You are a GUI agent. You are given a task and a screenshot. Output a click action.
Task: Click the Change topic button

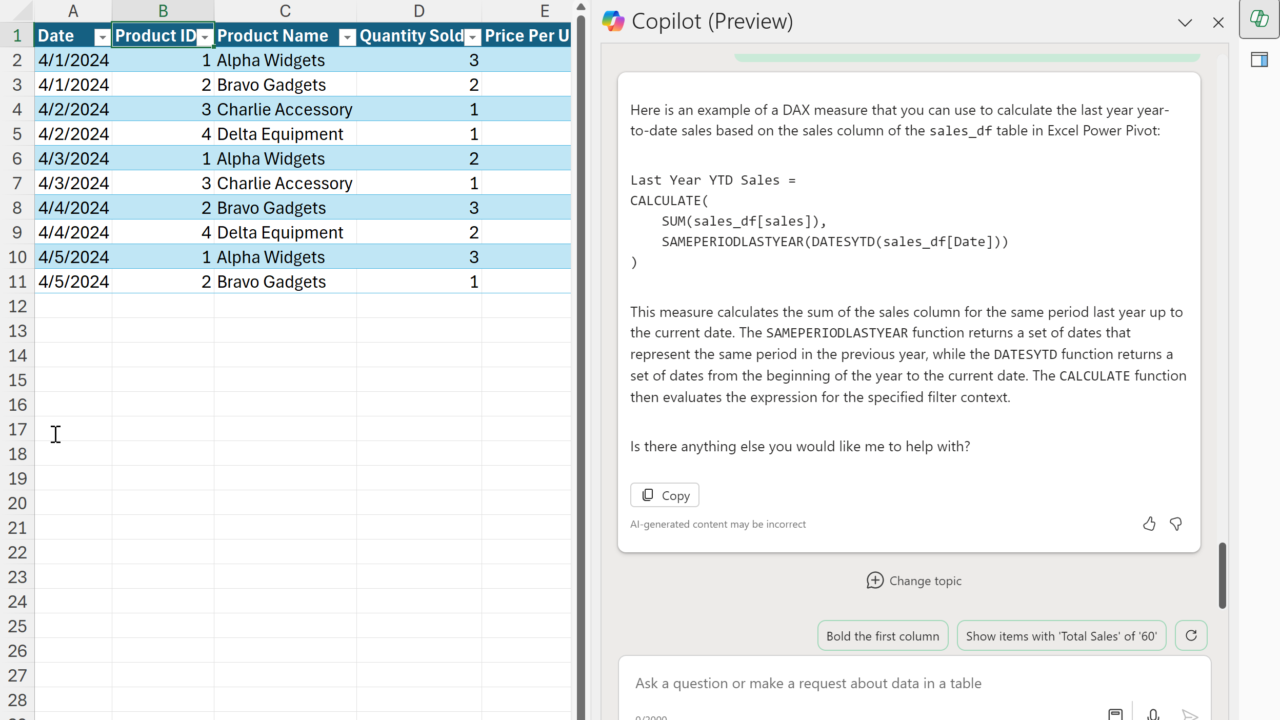(x=914, y=581)
